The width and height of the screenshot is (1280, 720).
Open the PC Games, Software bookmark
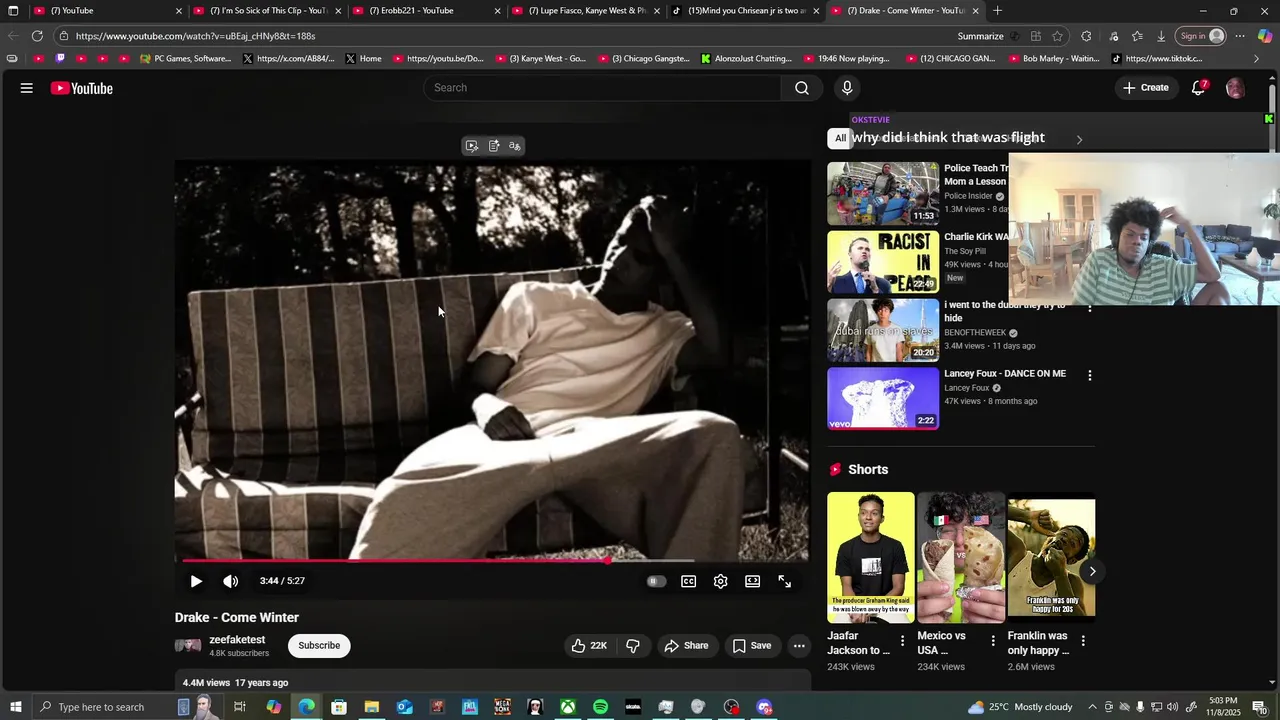186,59
